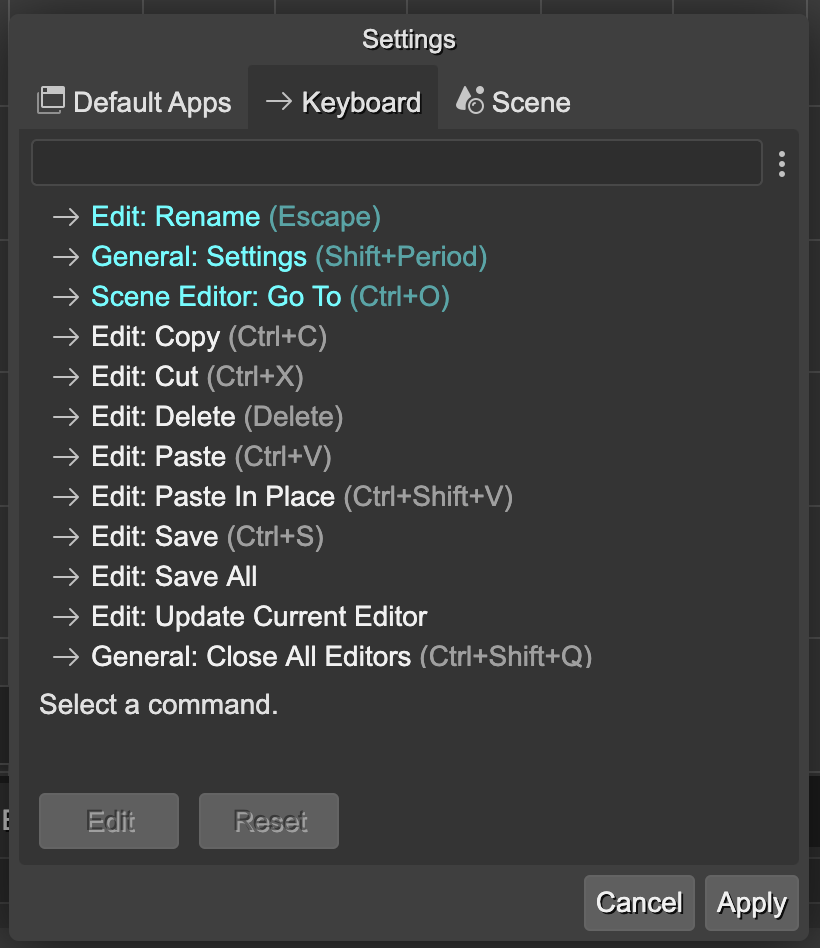Click the arrow icon beside General: Close All Editors
820x948 pixels.
tap(65, 656)
